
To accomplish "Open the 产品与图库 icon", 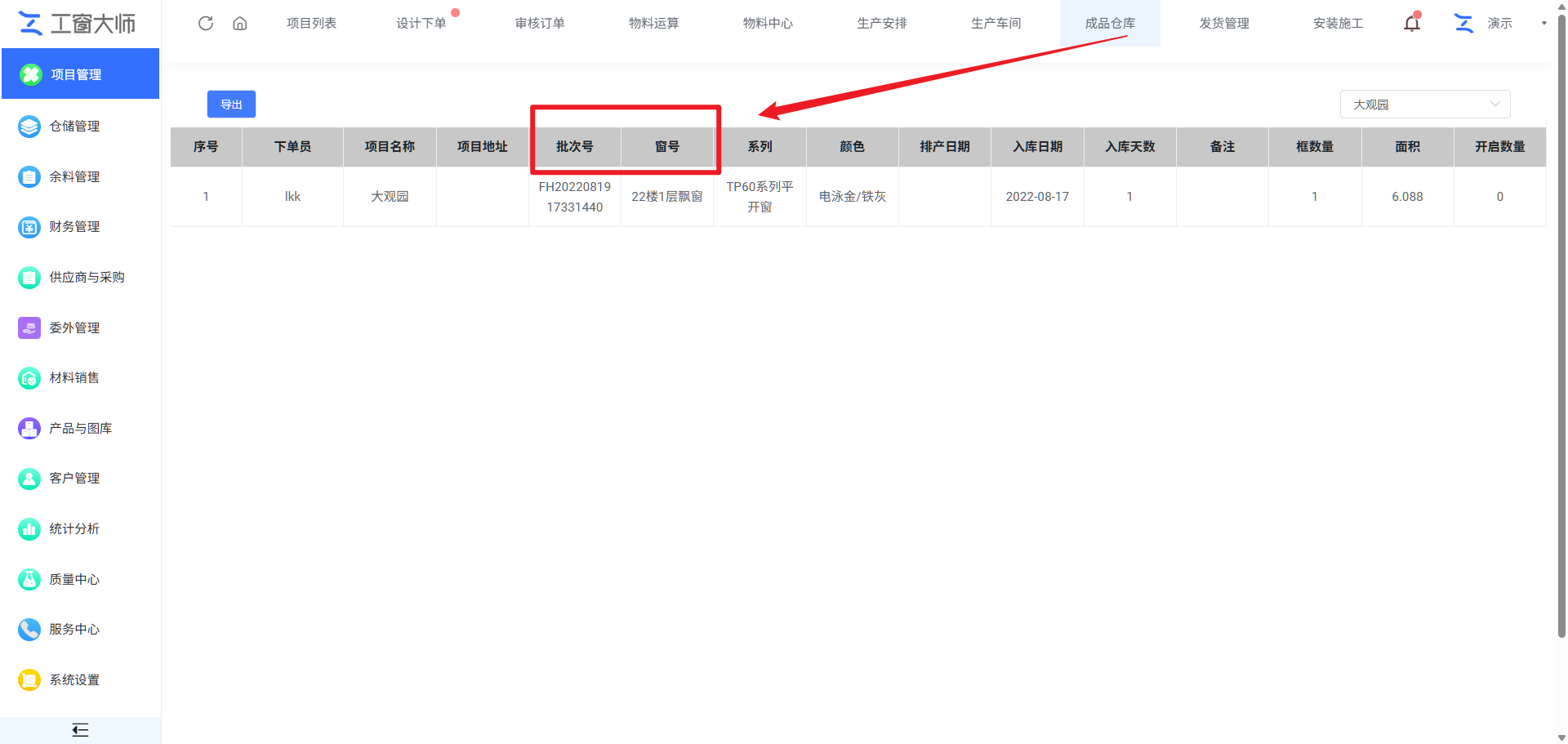I will click(x=29, y=429).
